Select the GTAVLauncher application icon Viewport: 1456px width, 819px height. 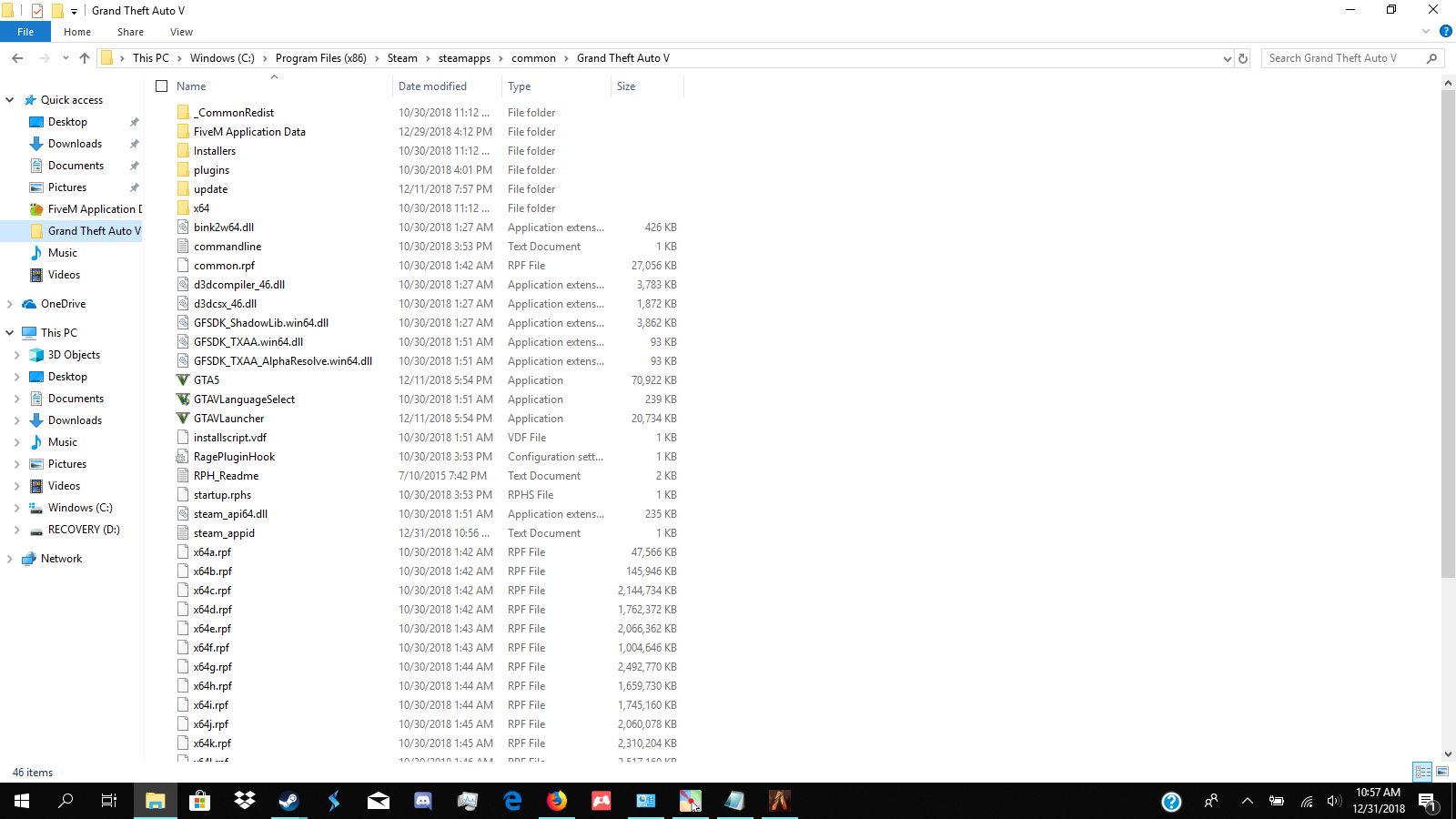(183, 419)
